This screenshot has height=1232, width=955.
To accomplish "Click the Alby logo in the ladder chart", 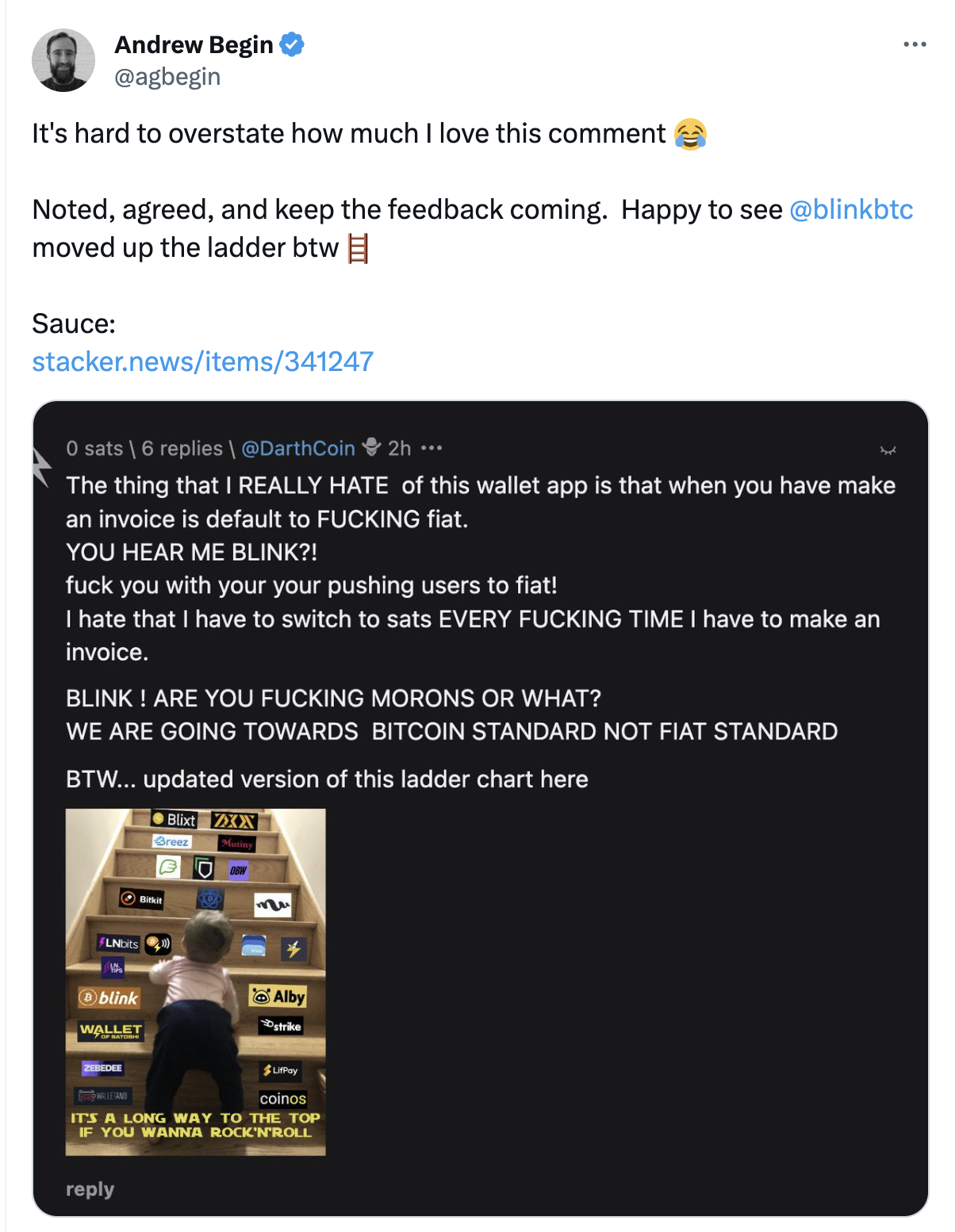I will (x=278, y=997).
